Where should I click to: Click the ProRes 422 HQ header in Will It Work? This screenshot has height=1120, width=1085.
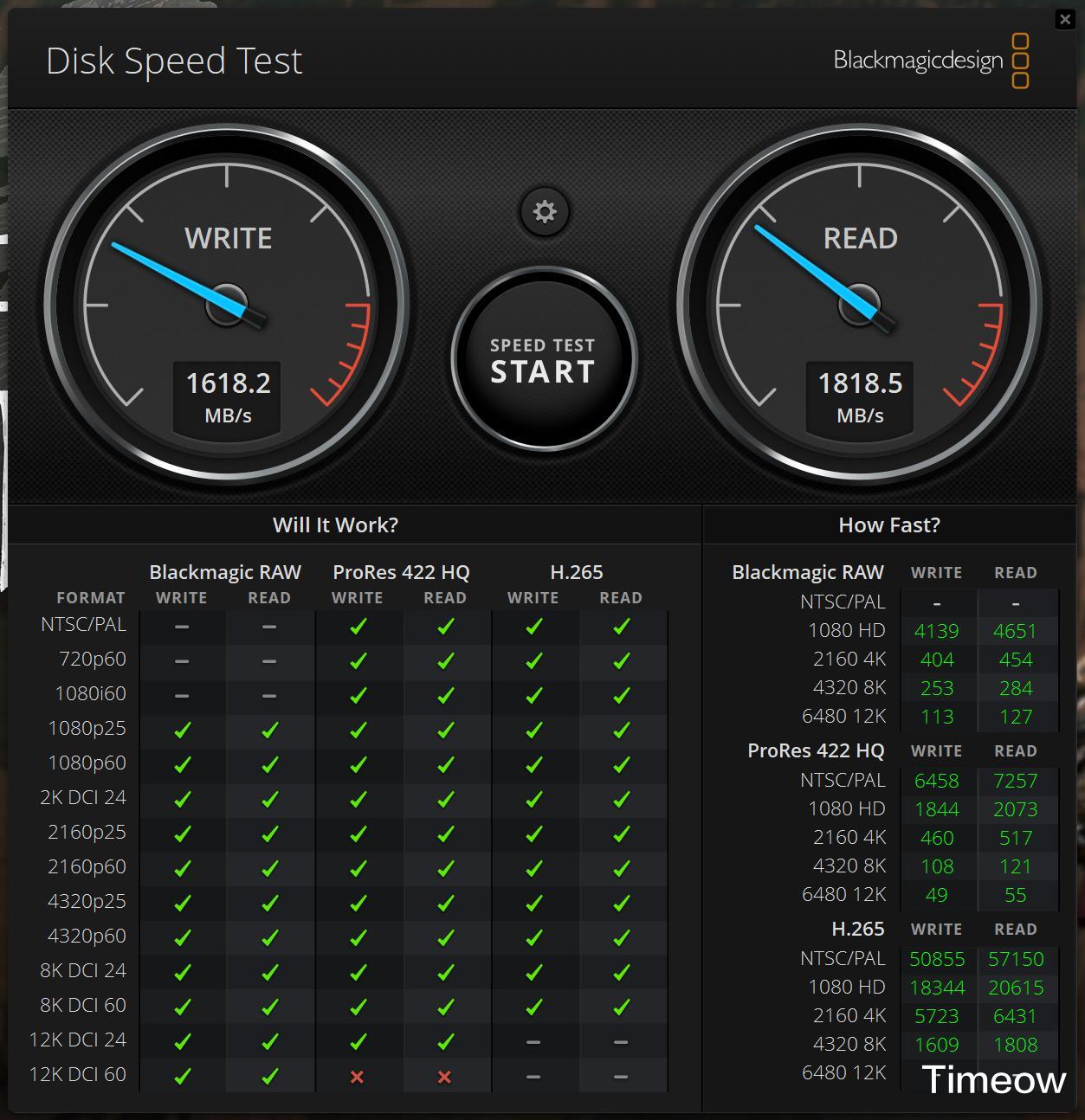point(401,572)
